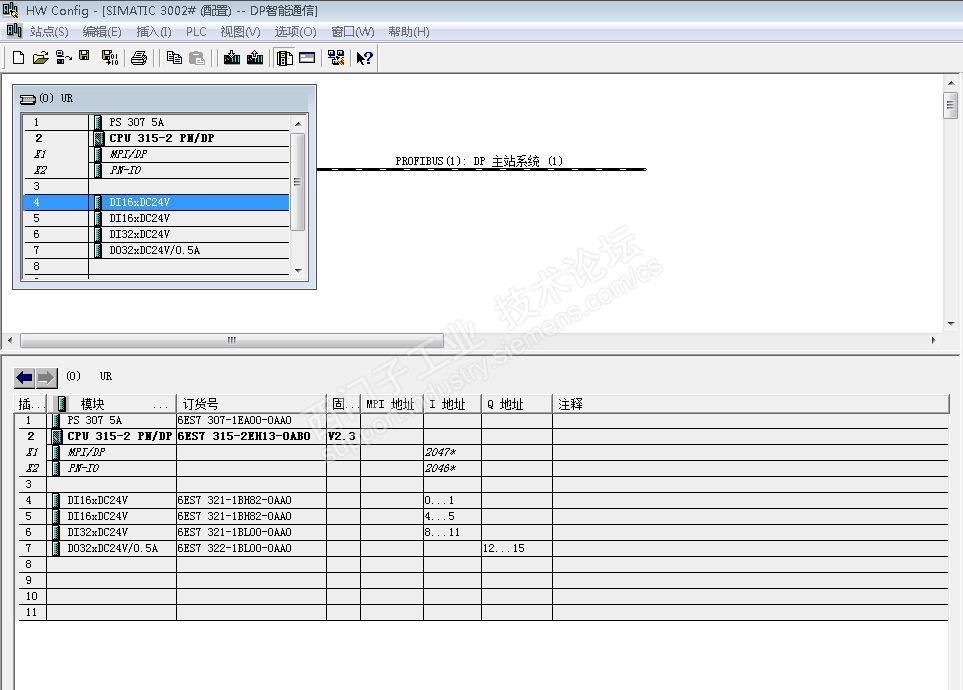Activate the context Help pointer icon
The image size is (963, 690).
[364, 58]
